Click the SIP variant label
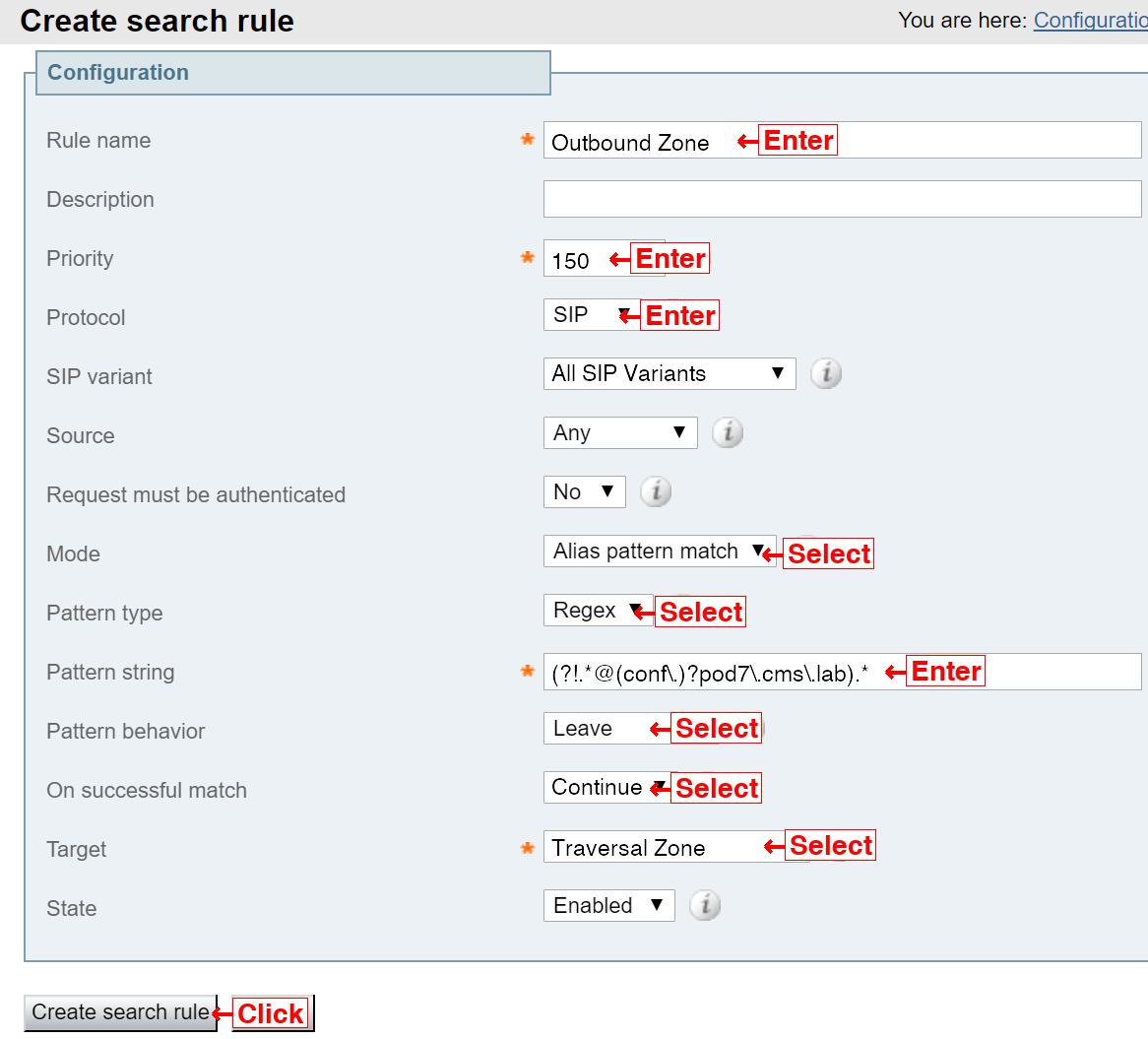This screenshot has width=1148, height=1039. [x=99, y=377]
